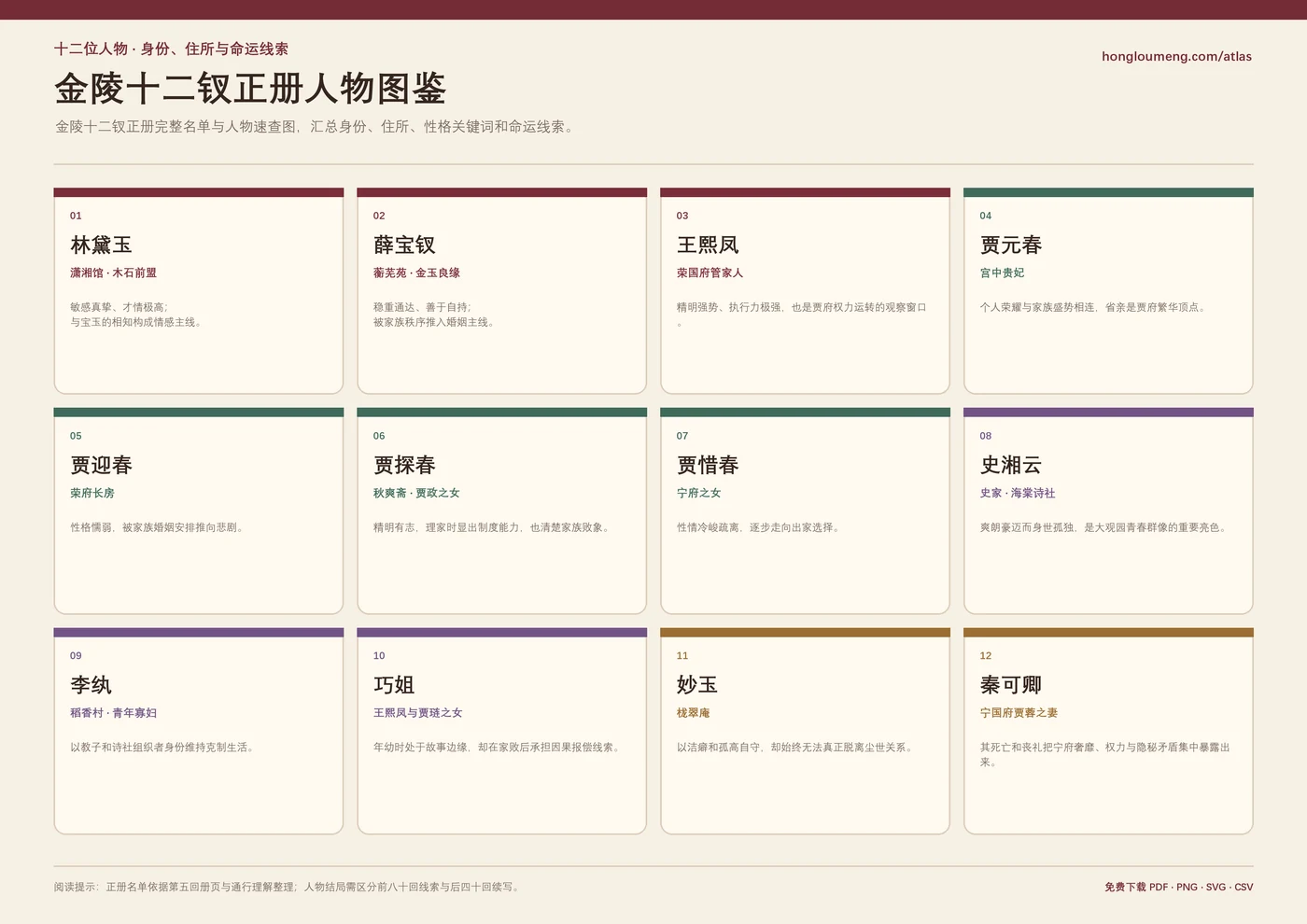
Task: Click the description starting 以教子和诗社组织者
Action: pos(163,747)
